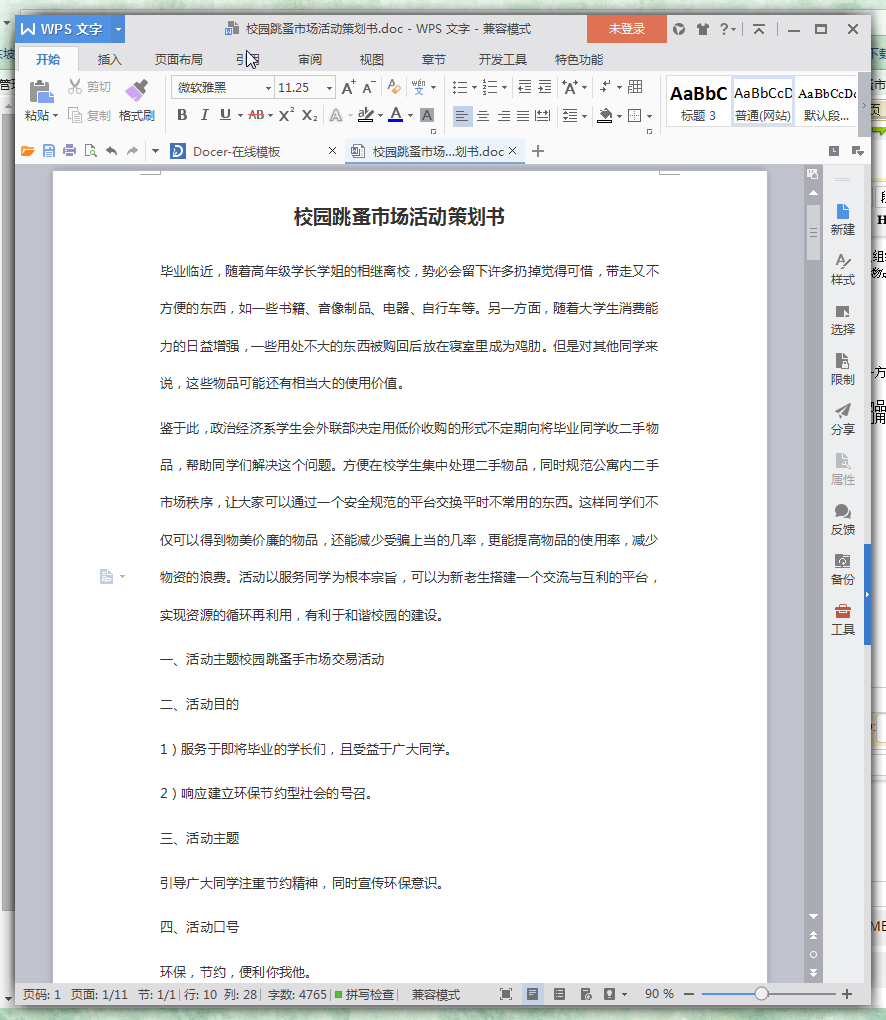Toggle center text alignment
This screenshot has width=886, height=1020.
tap(483, 116)
